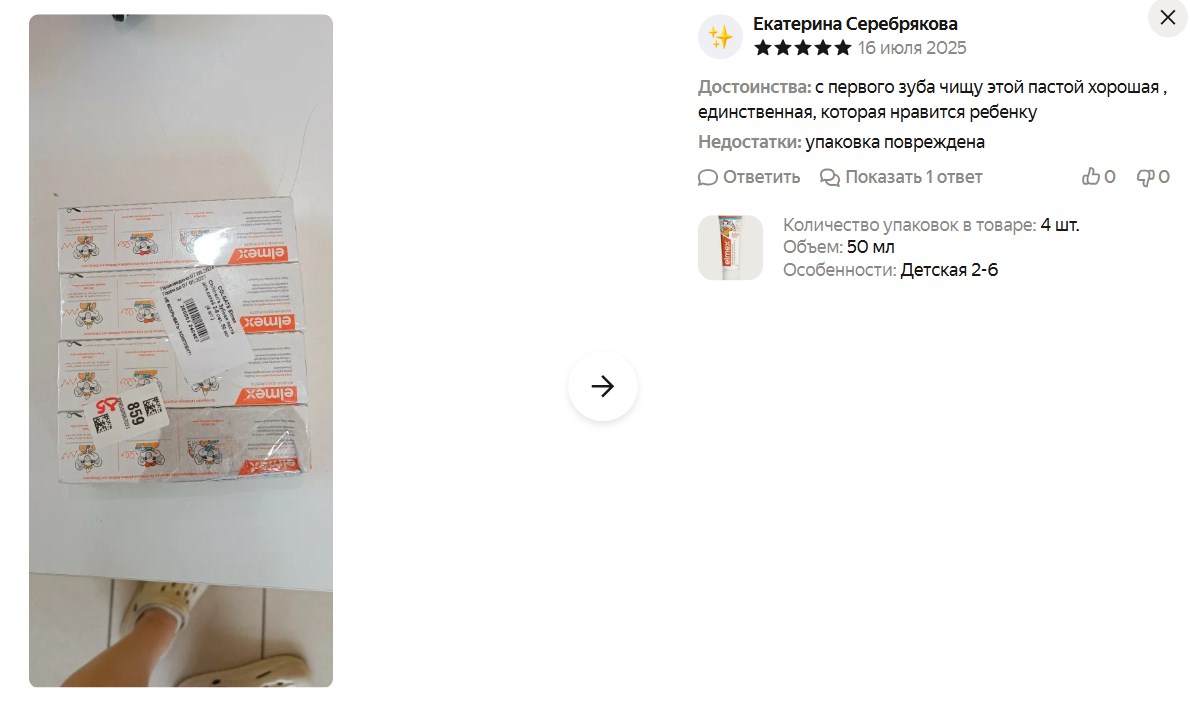Click the next photo arrow button
This screenshot has width=1190, height=701.
click(x=603, y=386)
